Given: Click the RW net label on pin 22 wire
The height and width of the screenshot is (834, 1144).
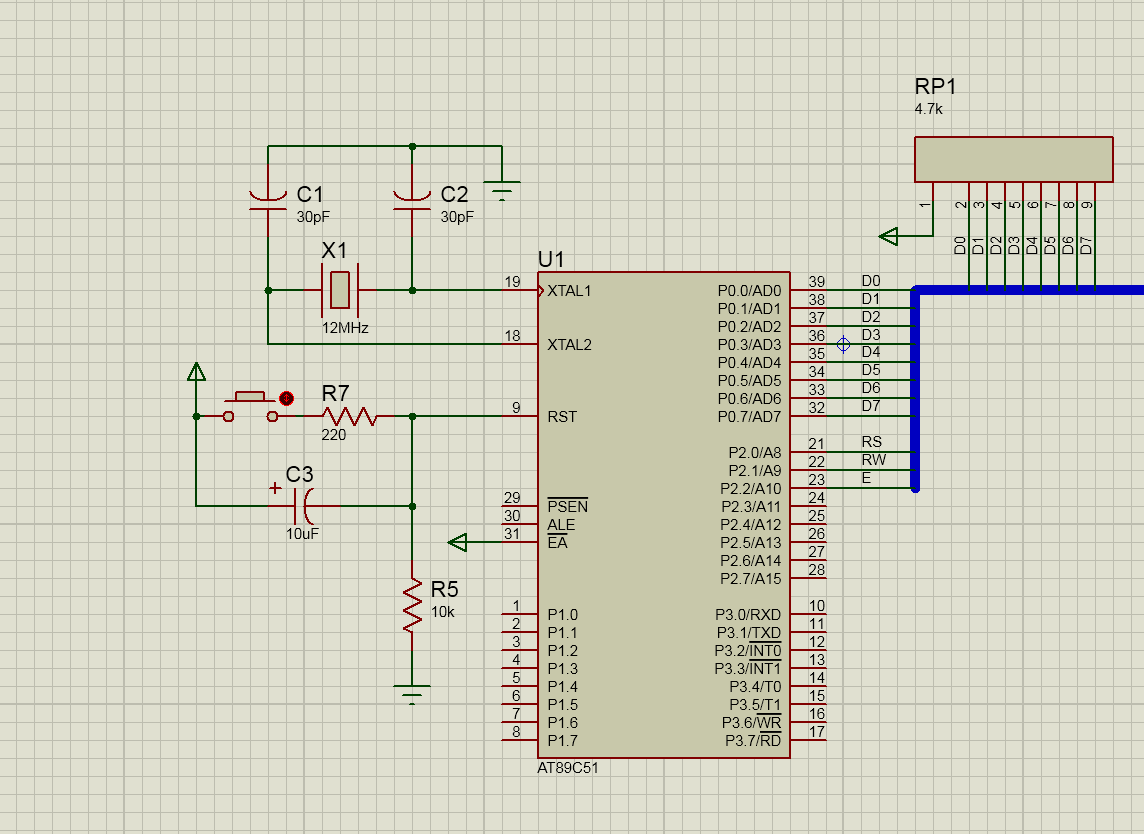Looking at the screenshot, I should [x=873, y=460].
